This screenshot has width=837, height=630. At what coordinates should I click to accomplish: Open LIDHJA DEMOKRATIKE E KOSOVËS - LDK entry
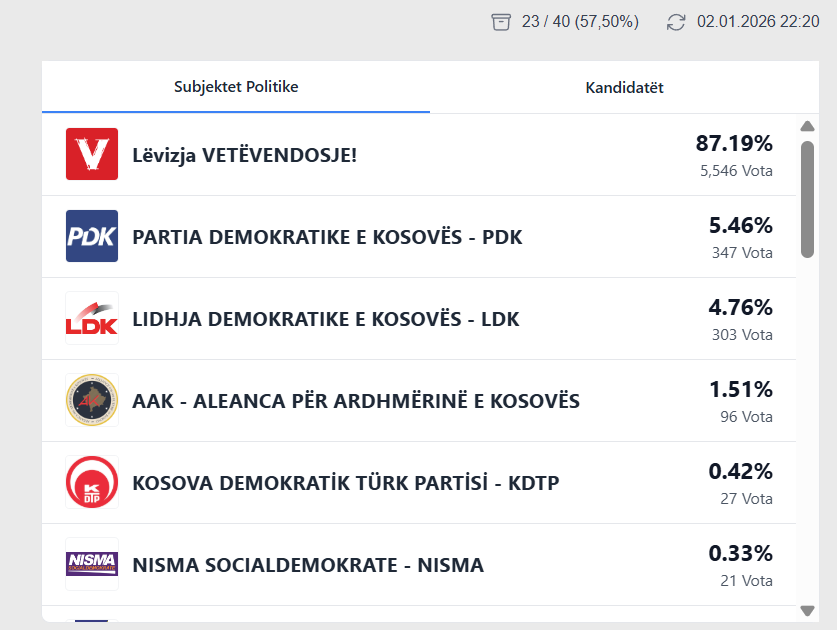[x=326, y=319]
